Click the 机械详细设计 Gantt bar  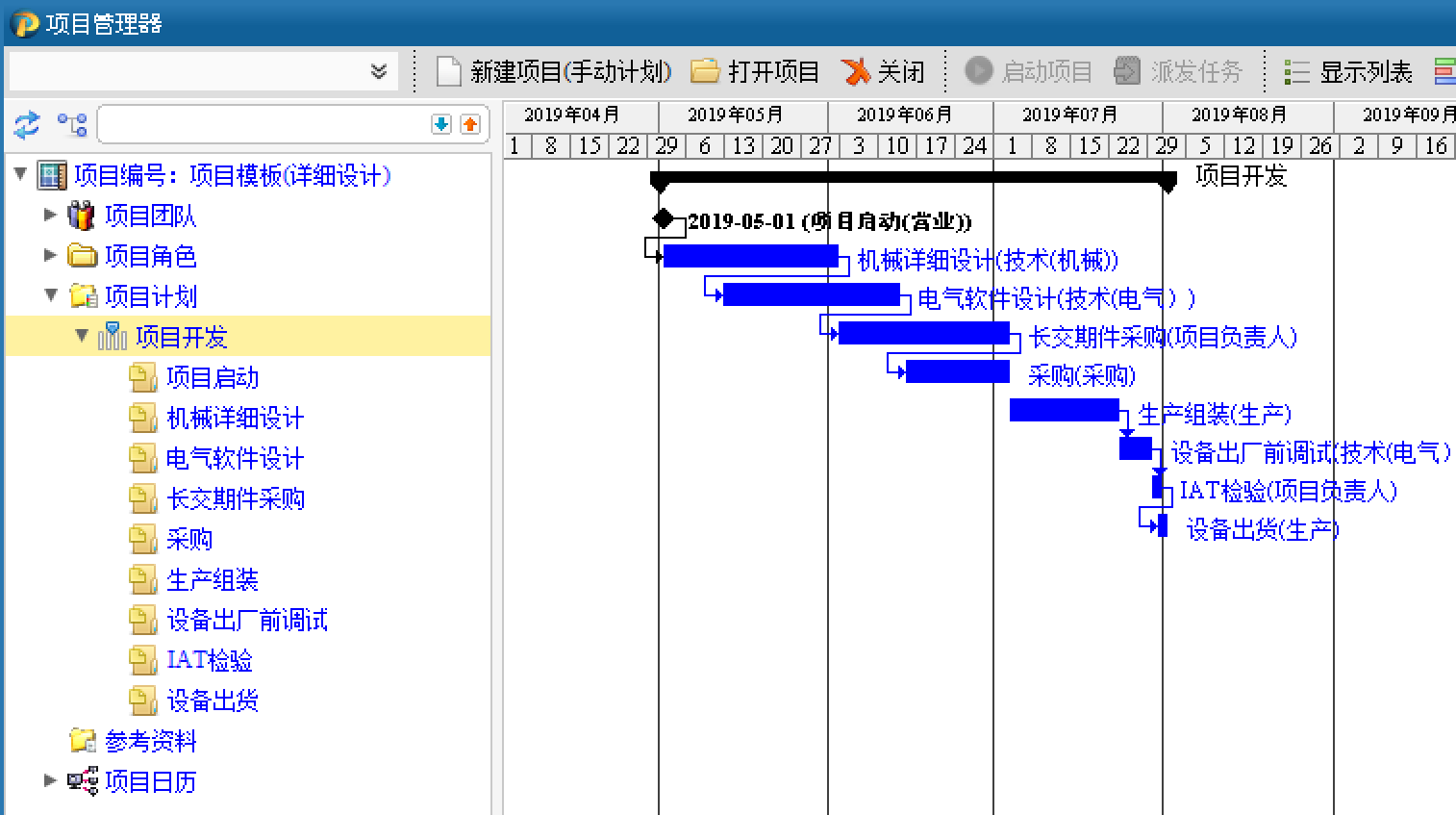coord(751,256)
